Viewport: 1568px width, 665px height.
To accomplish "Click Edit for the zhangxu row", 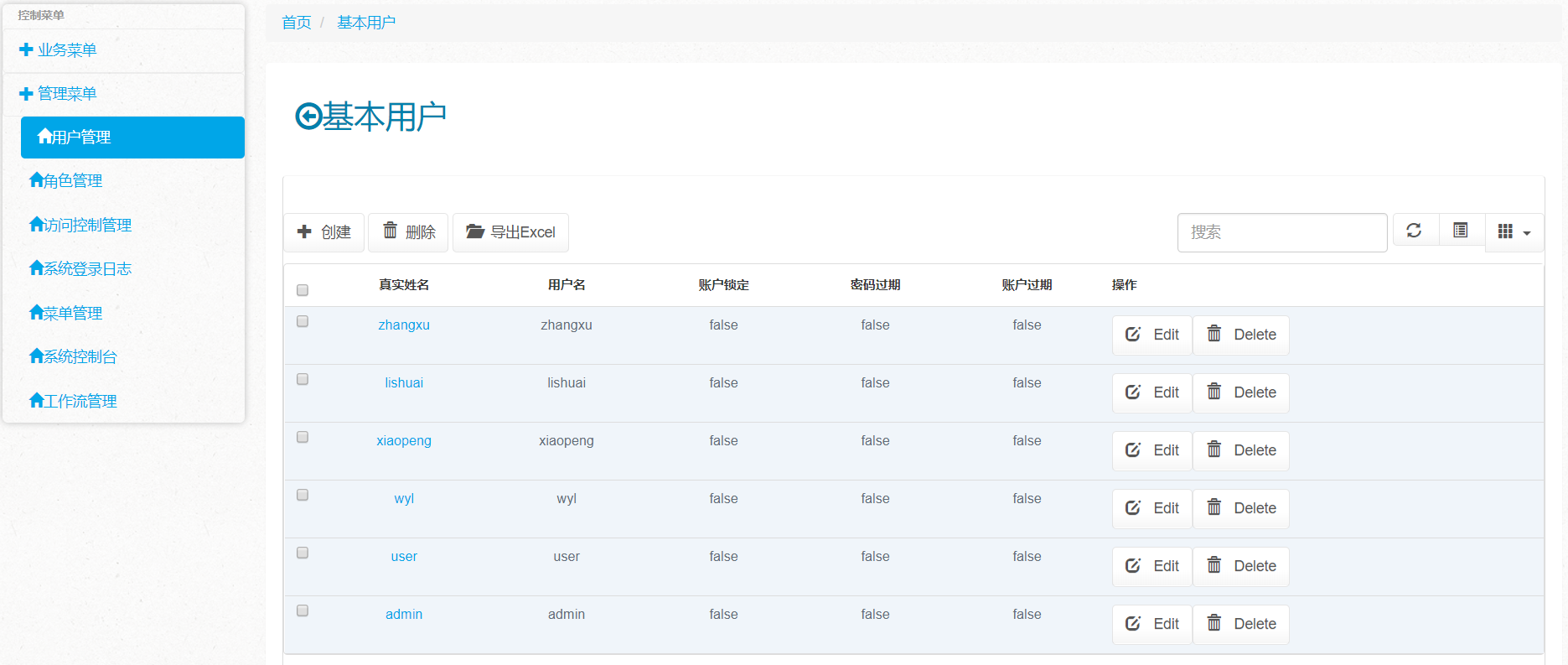I will [1152, 335].
